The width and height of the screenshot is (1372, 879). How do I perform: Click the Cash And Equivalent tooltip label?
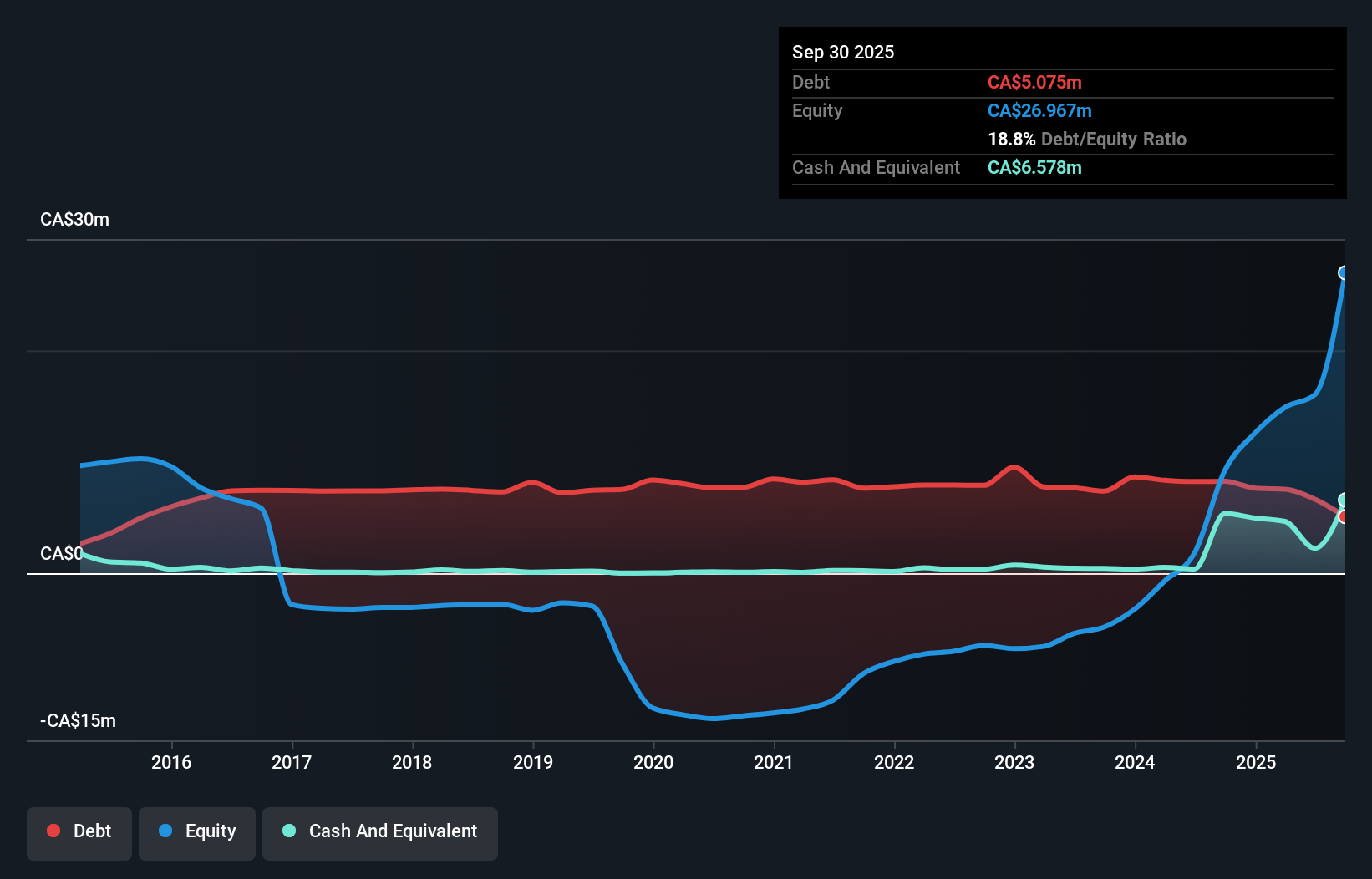[x=876, y=167]
